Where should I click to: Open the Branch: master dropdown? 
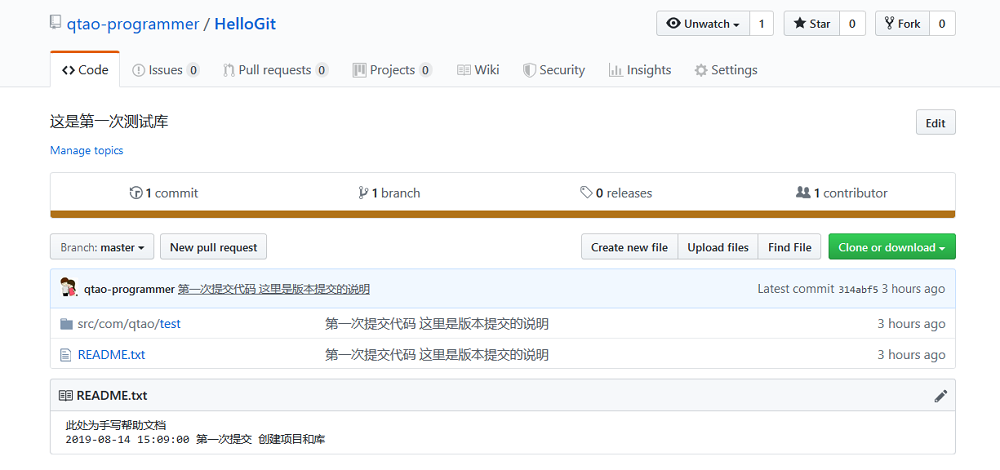(102, 247)
